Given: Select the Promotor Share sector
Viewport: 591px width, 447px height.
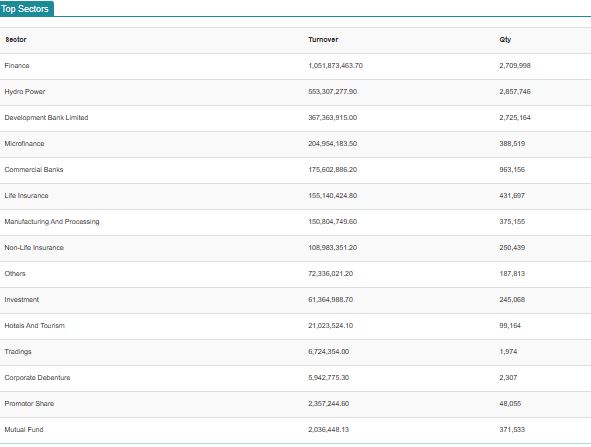Looking at the screenshot, I should pyautogui.click(x=29, y=404).
